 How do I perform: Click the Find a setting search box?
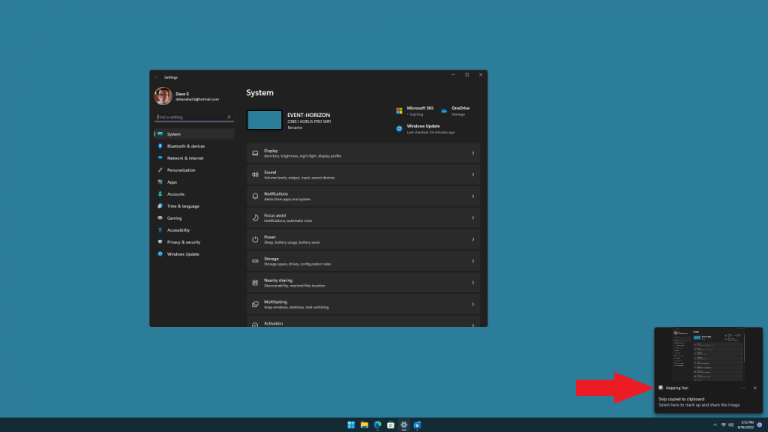tap(193, 117)
